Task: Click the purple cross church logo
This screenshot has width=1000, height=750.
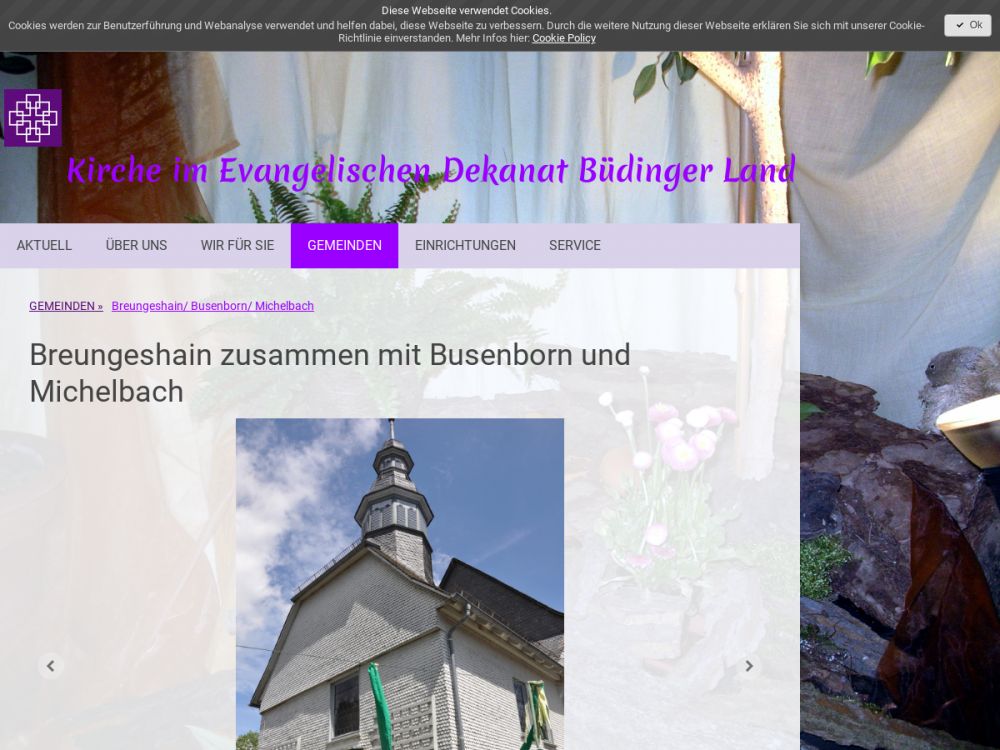Action: pos(33,118)
